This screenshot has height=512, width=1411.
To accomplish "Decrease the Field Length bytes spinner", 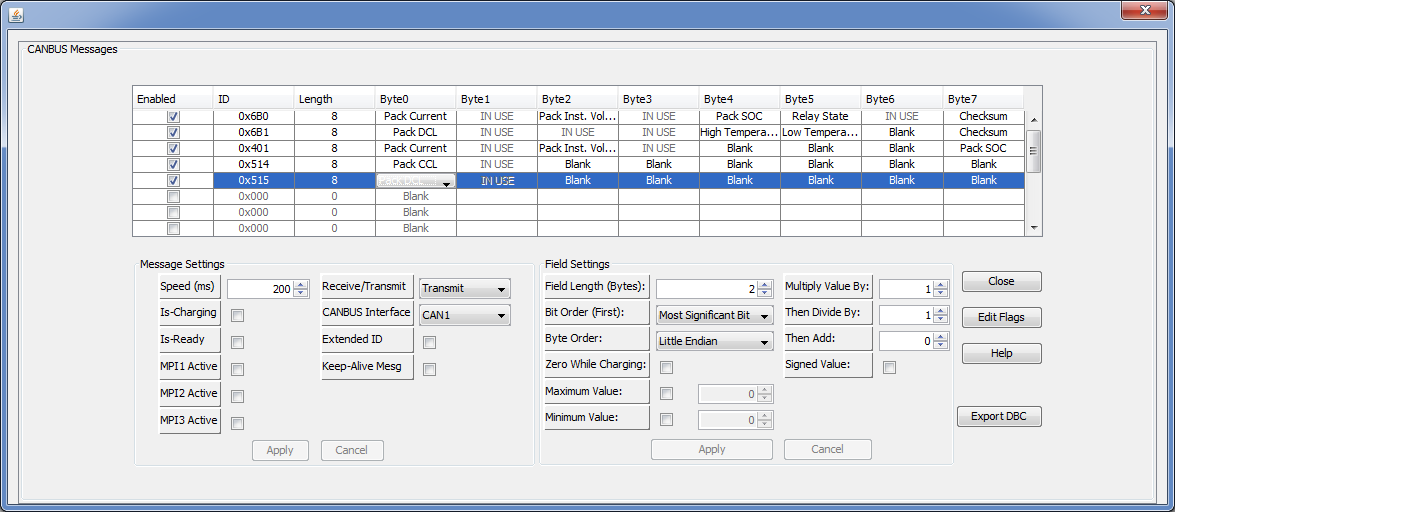I will tap(765, 293).
